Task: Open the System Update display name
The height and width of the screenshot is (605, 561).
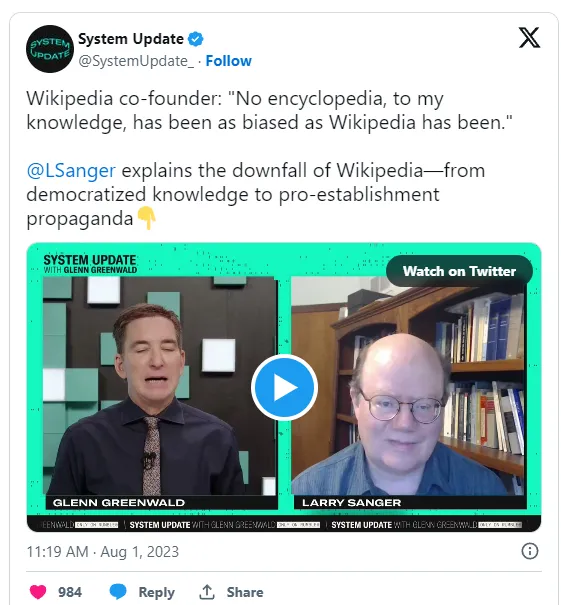Action: coord(131,39)
